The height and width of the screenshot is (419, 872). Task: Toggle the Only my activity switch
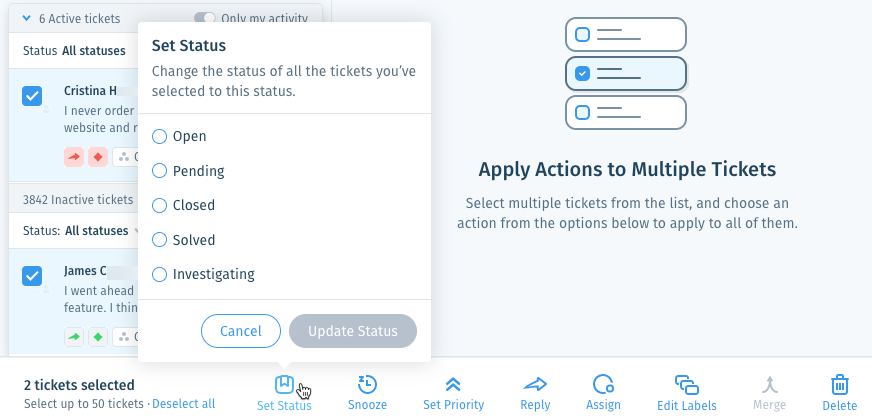tap(204, 18)
